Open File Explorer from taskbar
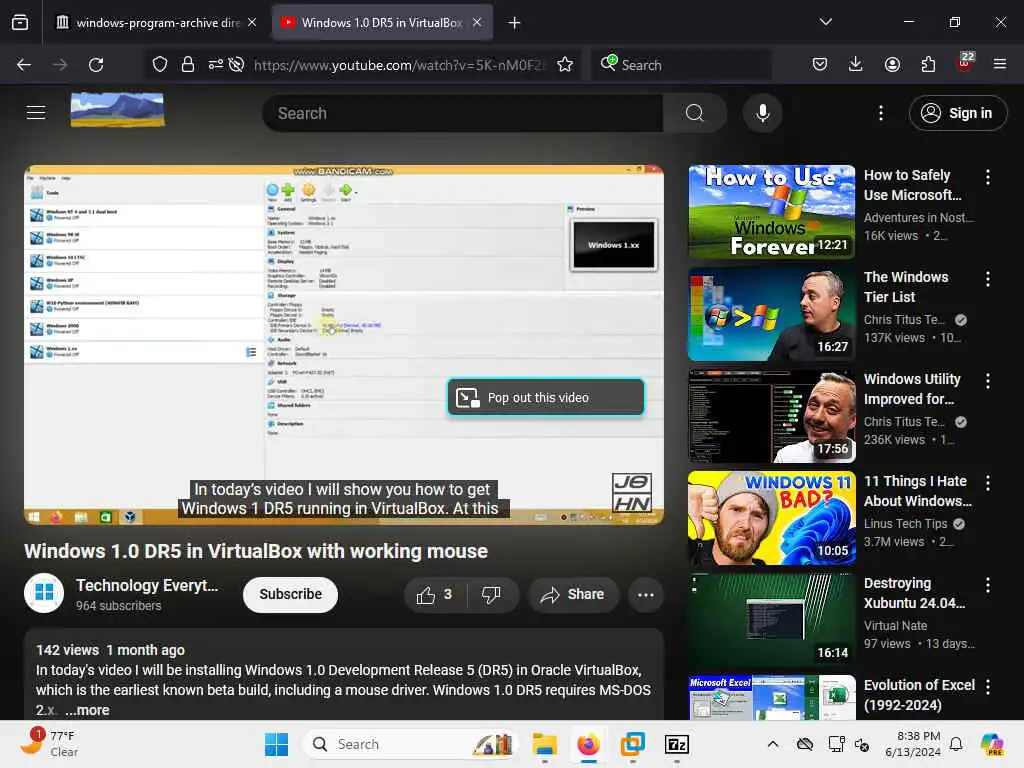Image resolution: width=1024 pixels, height=768 pixels. click(544, 744)
